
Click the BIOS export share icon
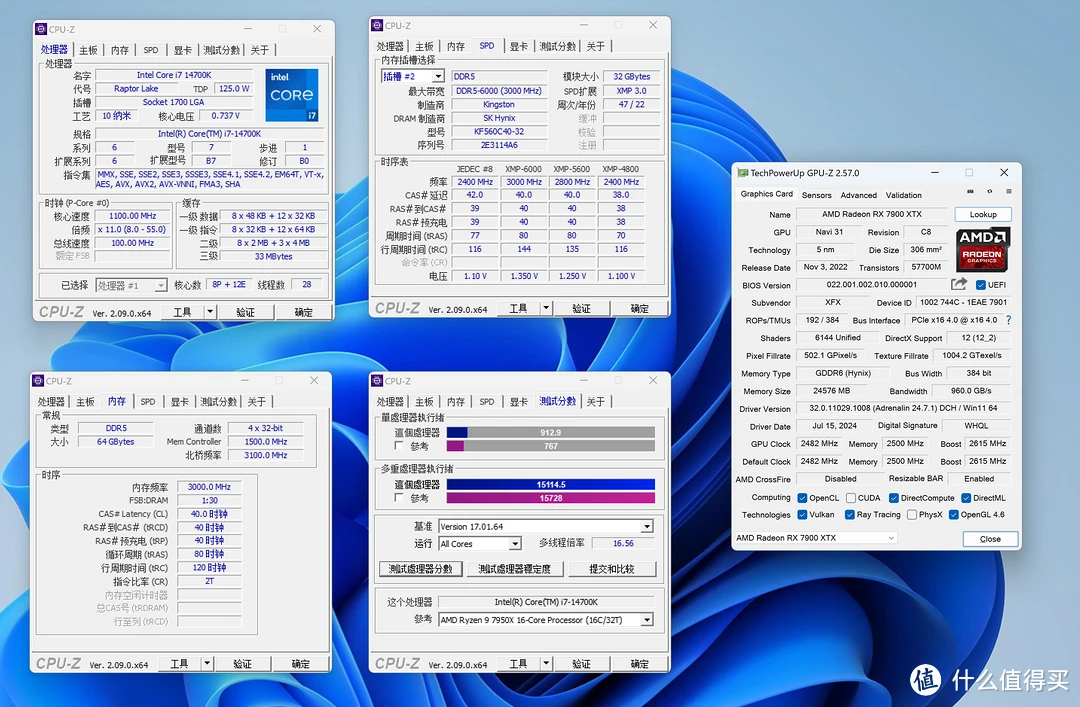959,284
